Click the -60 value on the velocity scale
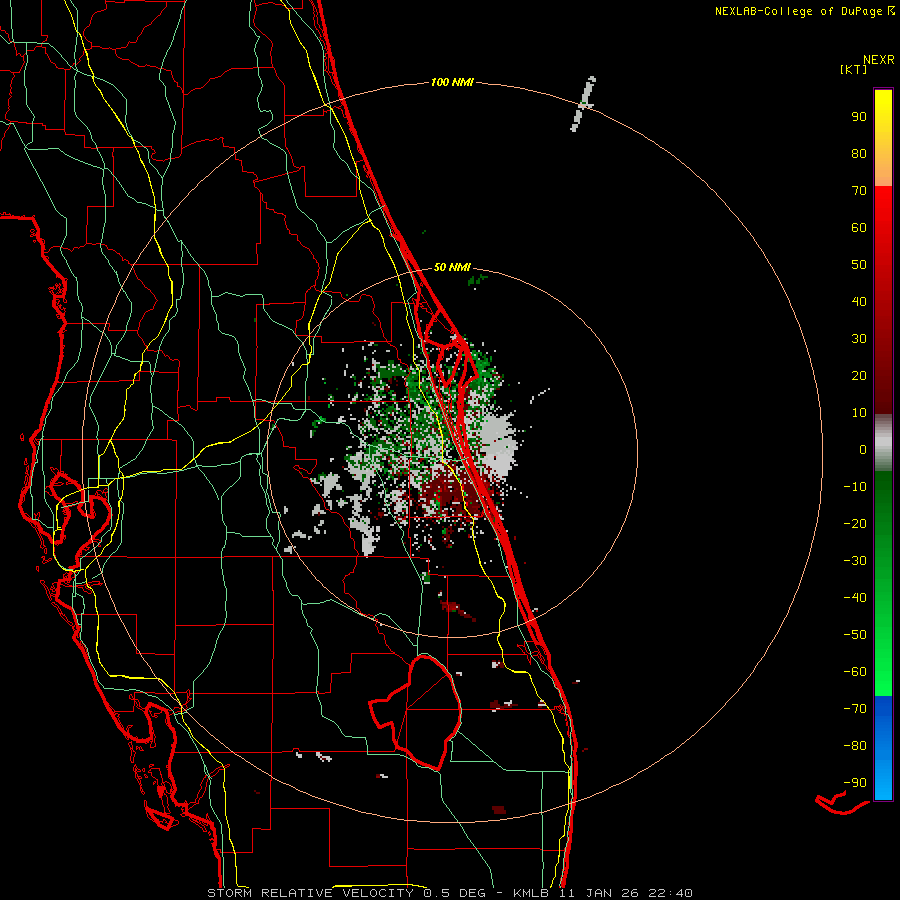The image size is (900, 900). [855, 672]
